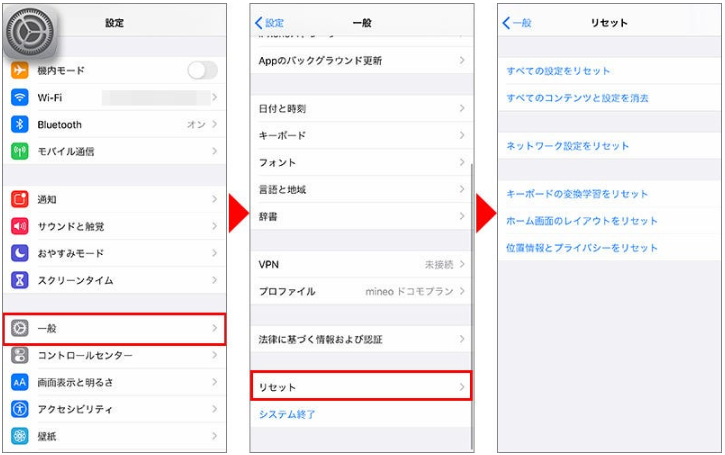The height and width of the screenshot is (455, 725).
Task: Select the 壁紙 label
Action: [x=47, y=436]
